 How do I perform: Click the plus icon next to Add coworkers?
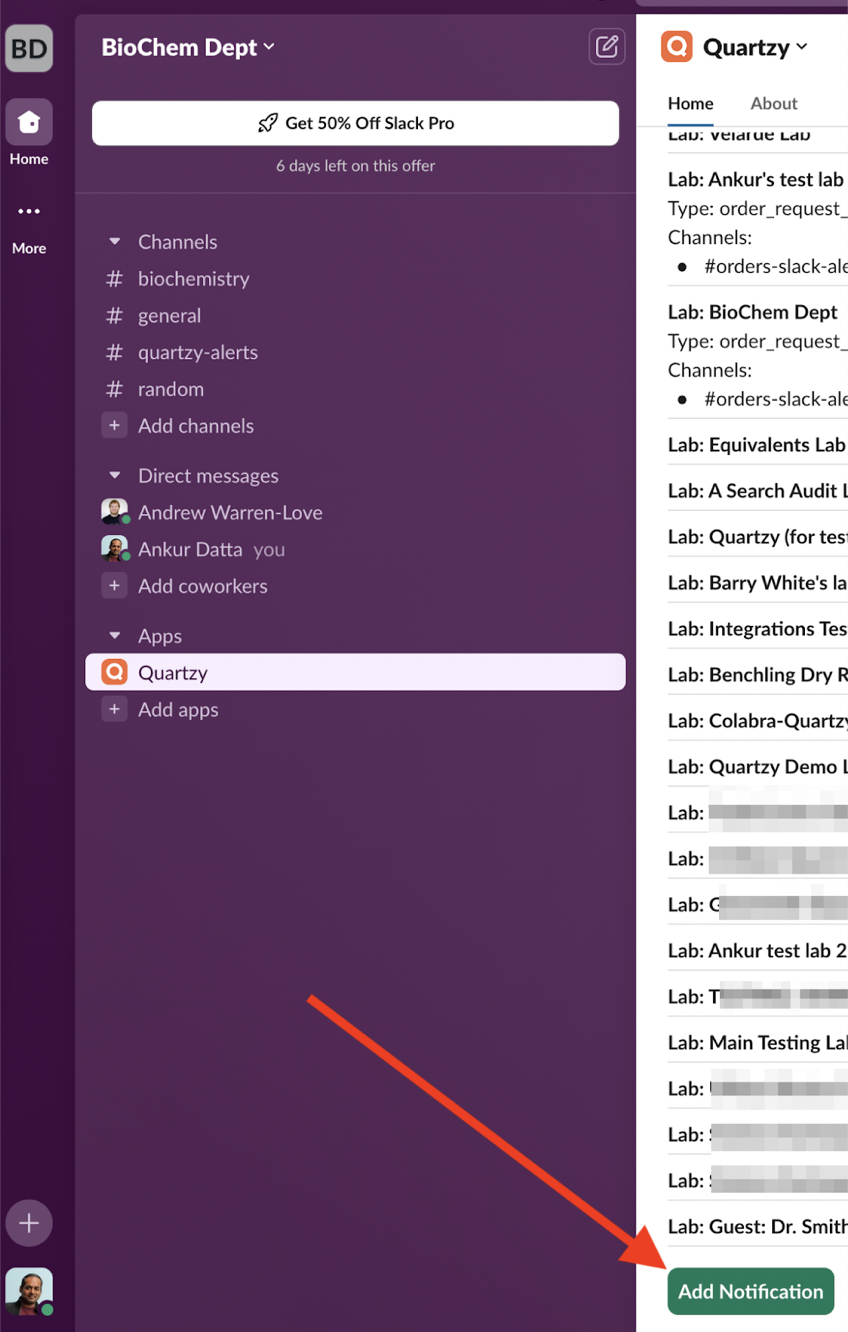coord(115,586)
